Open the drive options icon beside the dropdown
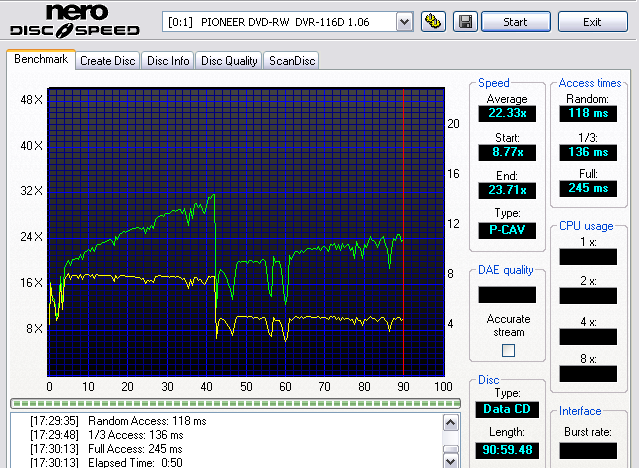The width and height of the screenshot is (639, 468). (x=433, y=21)
